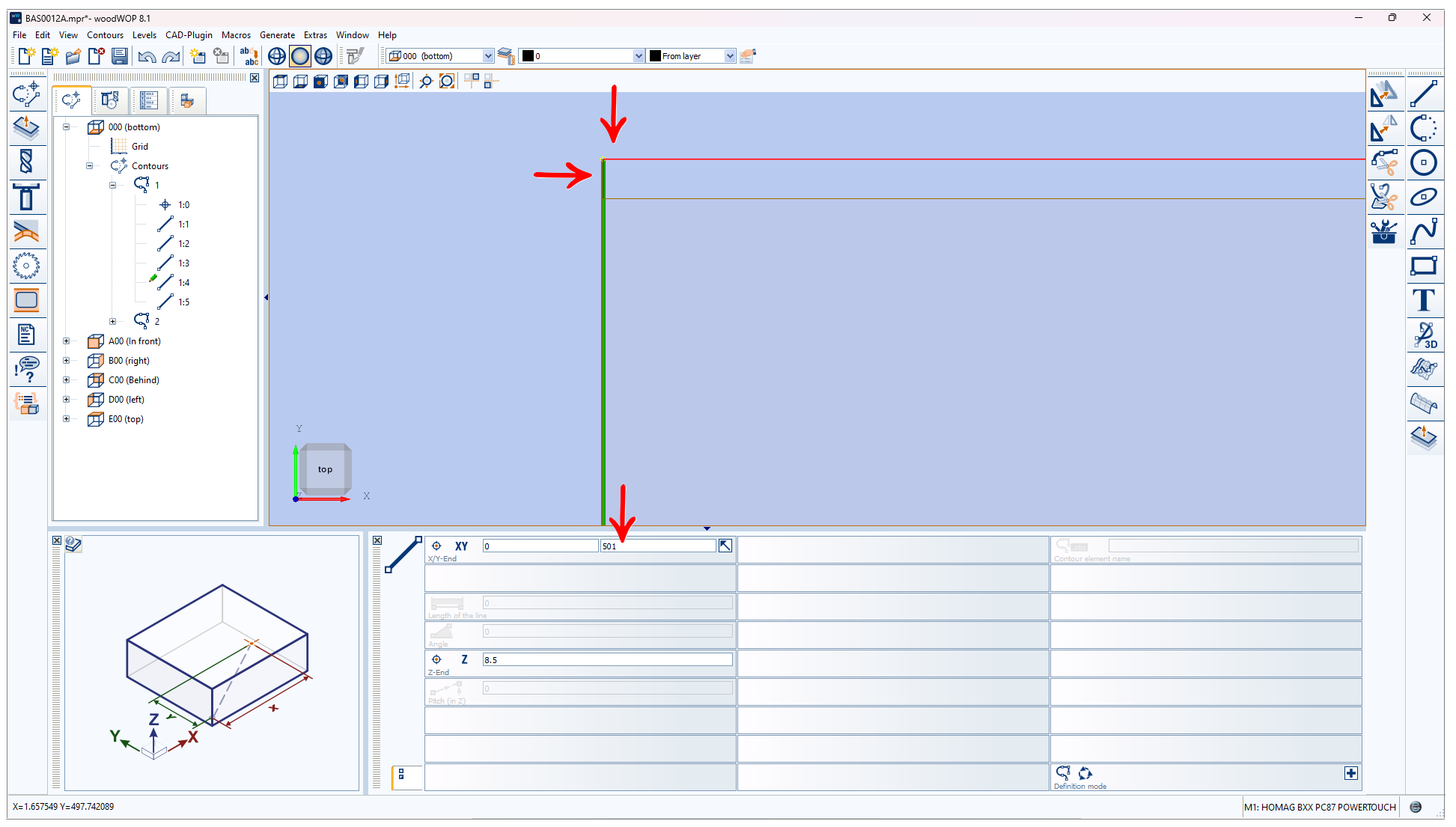Click the layers stack icon beside level dropdown
This screenshot has height=827, width=1456.
(x=506, y=56)
